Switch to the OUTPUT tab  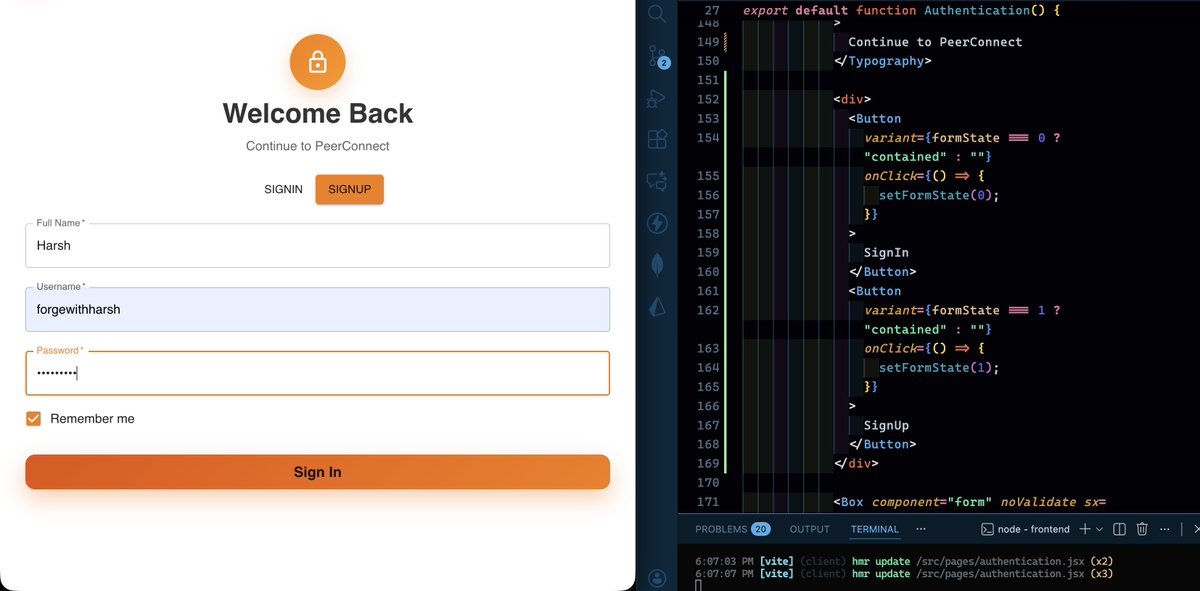coord(810,529)
